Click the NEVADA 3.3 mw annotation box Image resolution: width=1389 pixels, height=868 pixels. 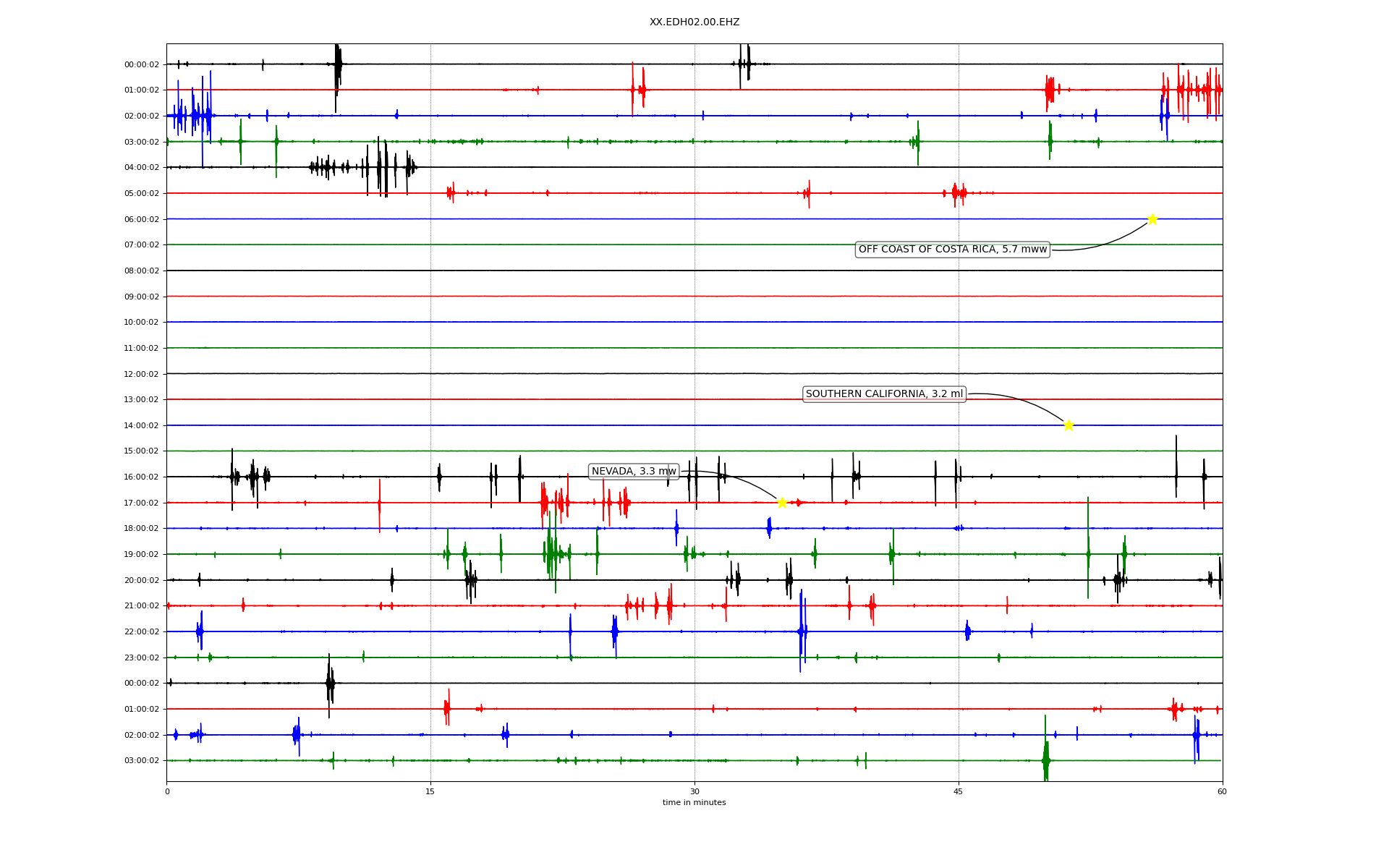pyautogui.click(x=634, y=472)
